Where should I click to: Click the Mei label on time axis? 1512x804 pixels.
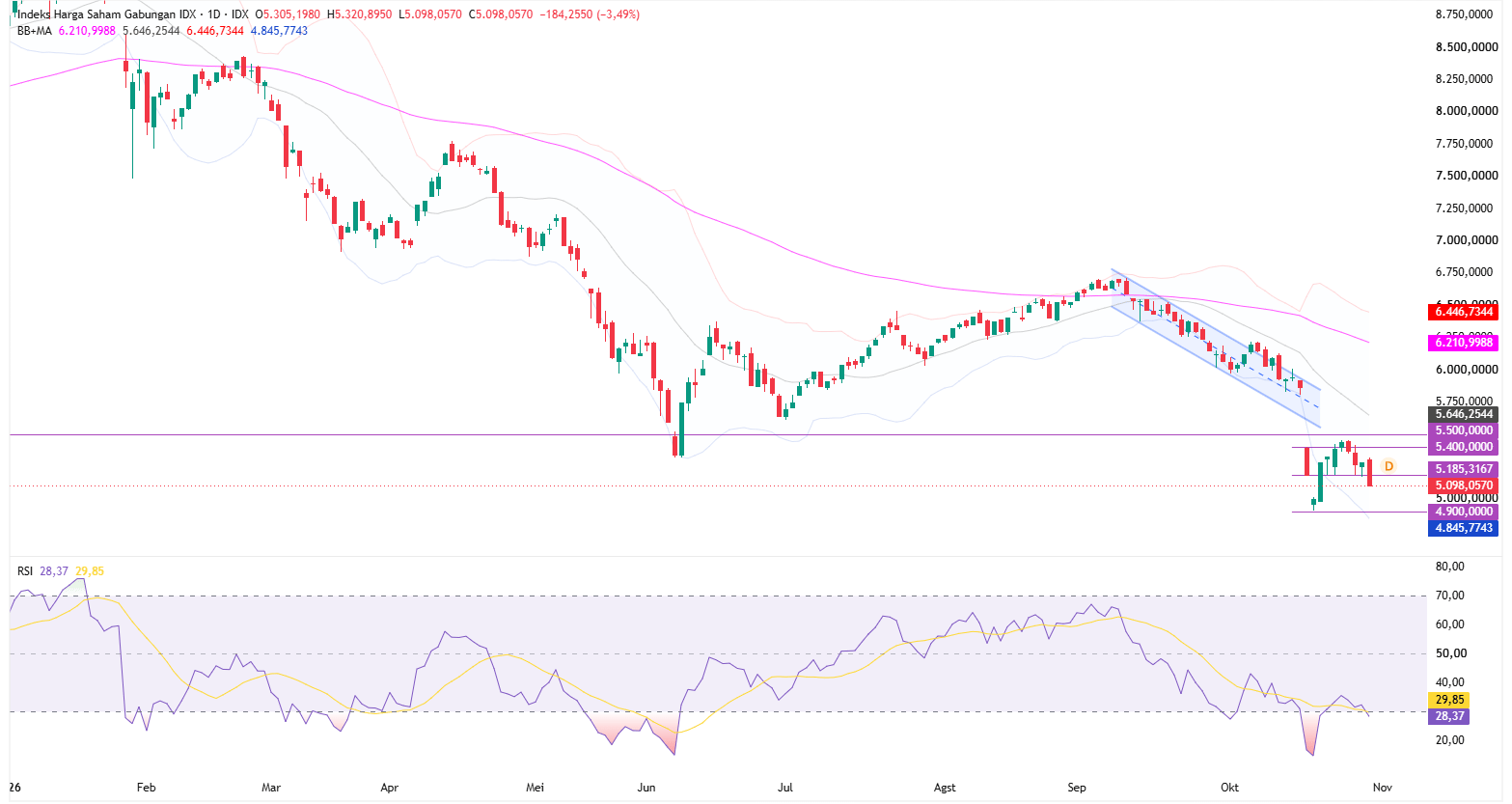[535, 788]
